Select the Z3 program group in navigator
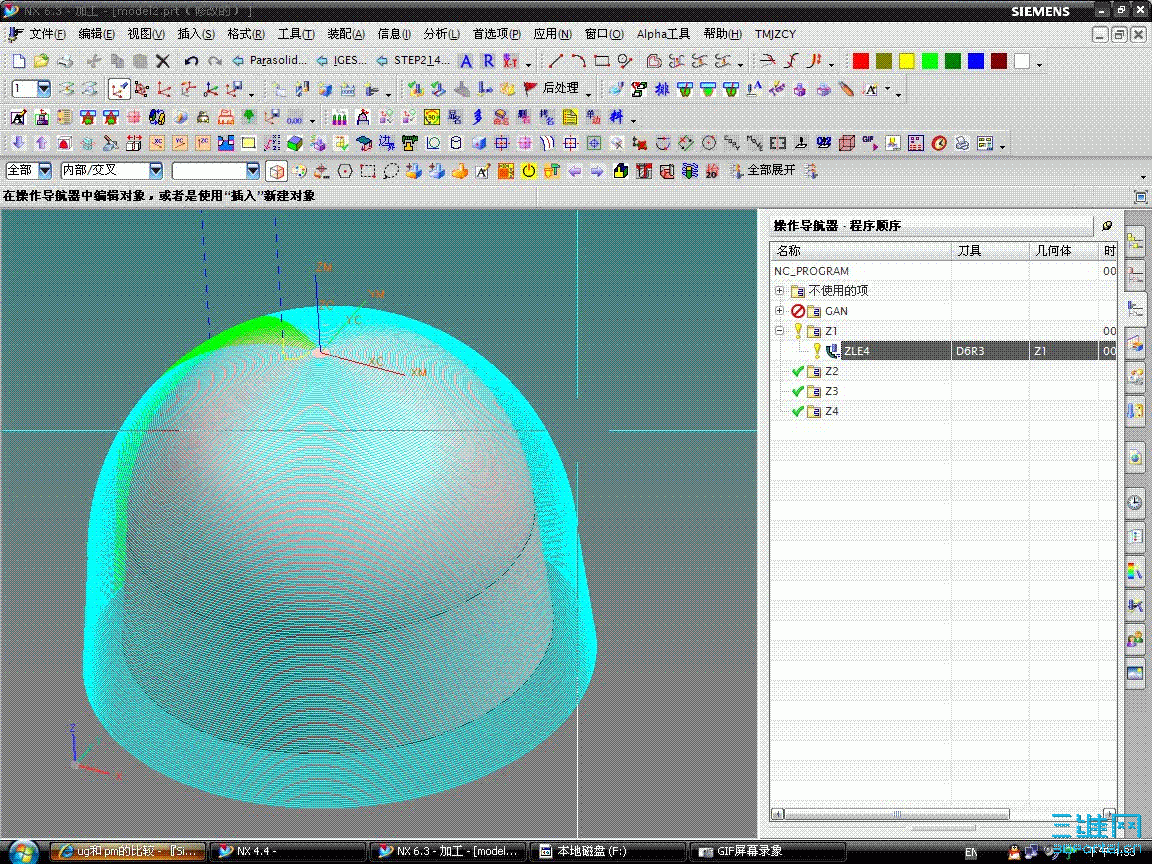 (831, 391)
